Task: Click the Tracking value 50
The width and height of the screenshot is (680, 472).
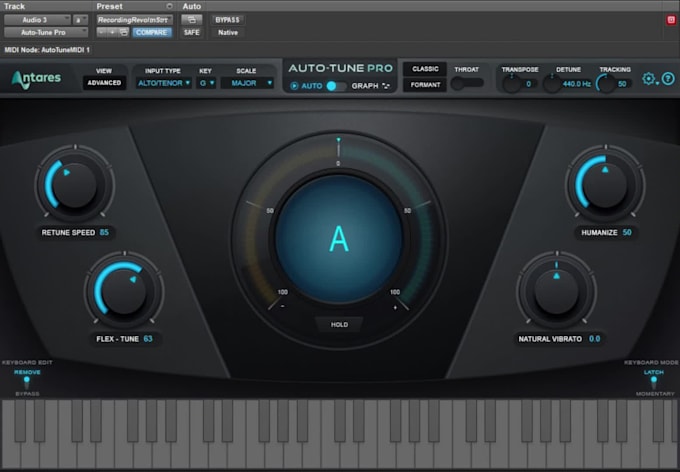Action: 622,84
